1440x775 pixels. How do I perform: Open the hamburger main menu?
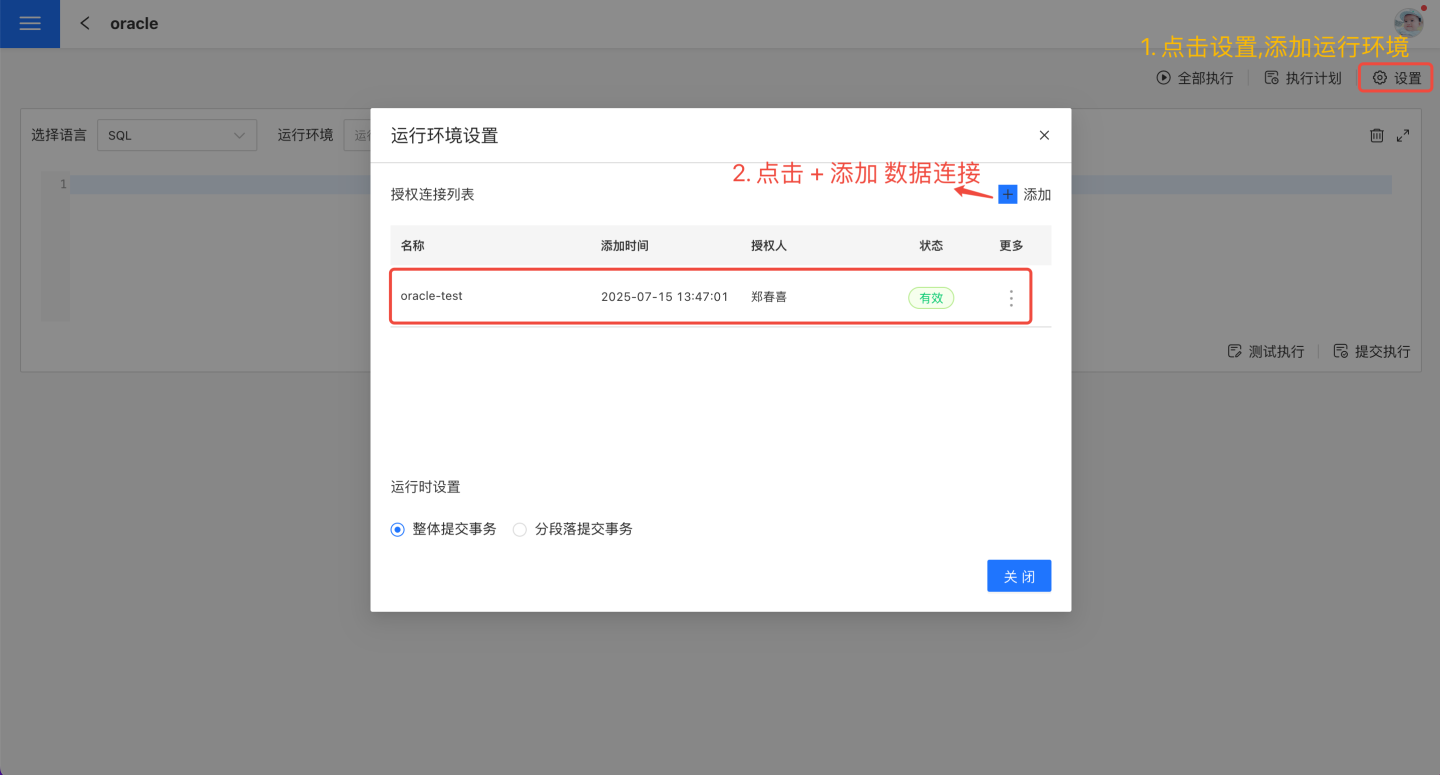[30, 24]
